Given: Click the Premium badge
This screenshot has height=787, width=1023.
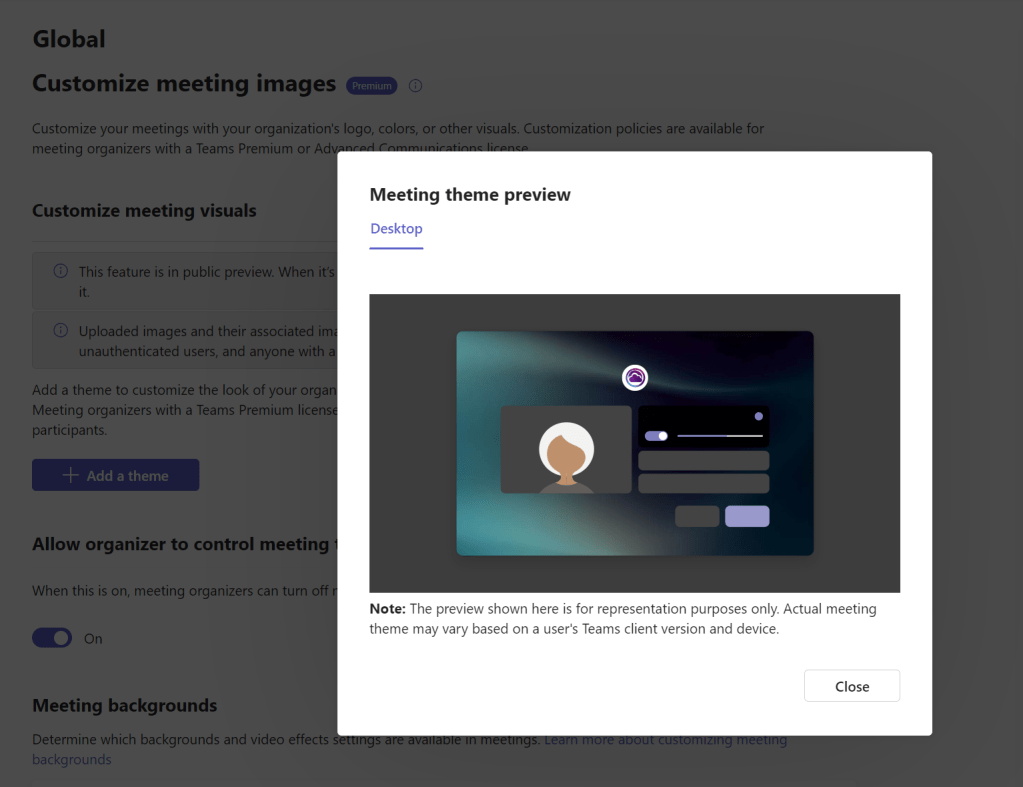Looking at the screenshot, I should (x=371, y=86).
